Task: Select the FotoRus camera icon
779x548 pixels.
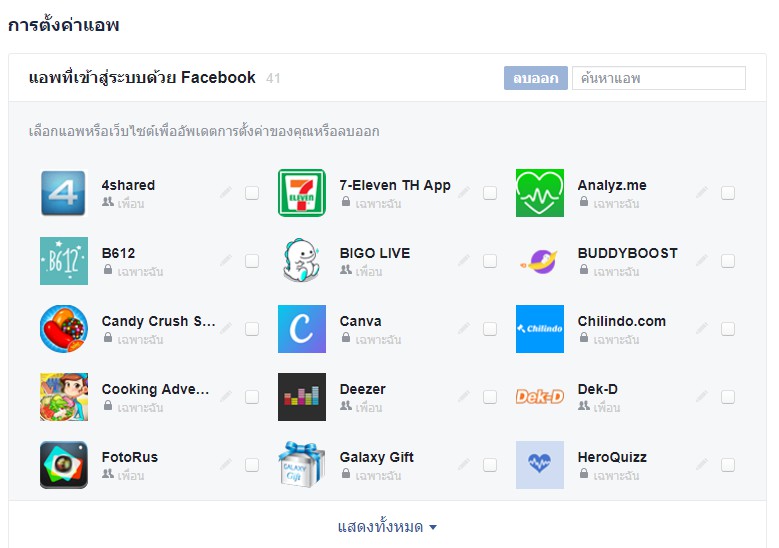Action: coord(64,465)
